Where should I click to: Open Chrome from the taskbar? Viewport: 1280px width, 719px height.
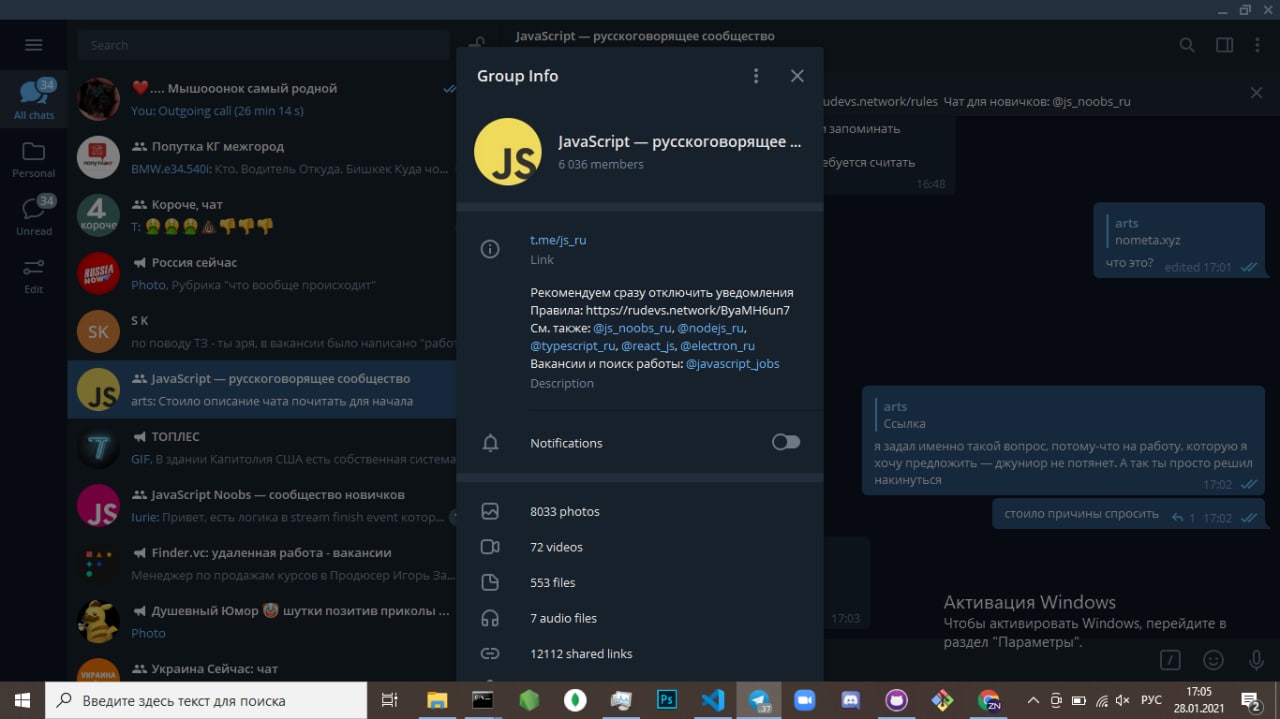click(989, 700)
